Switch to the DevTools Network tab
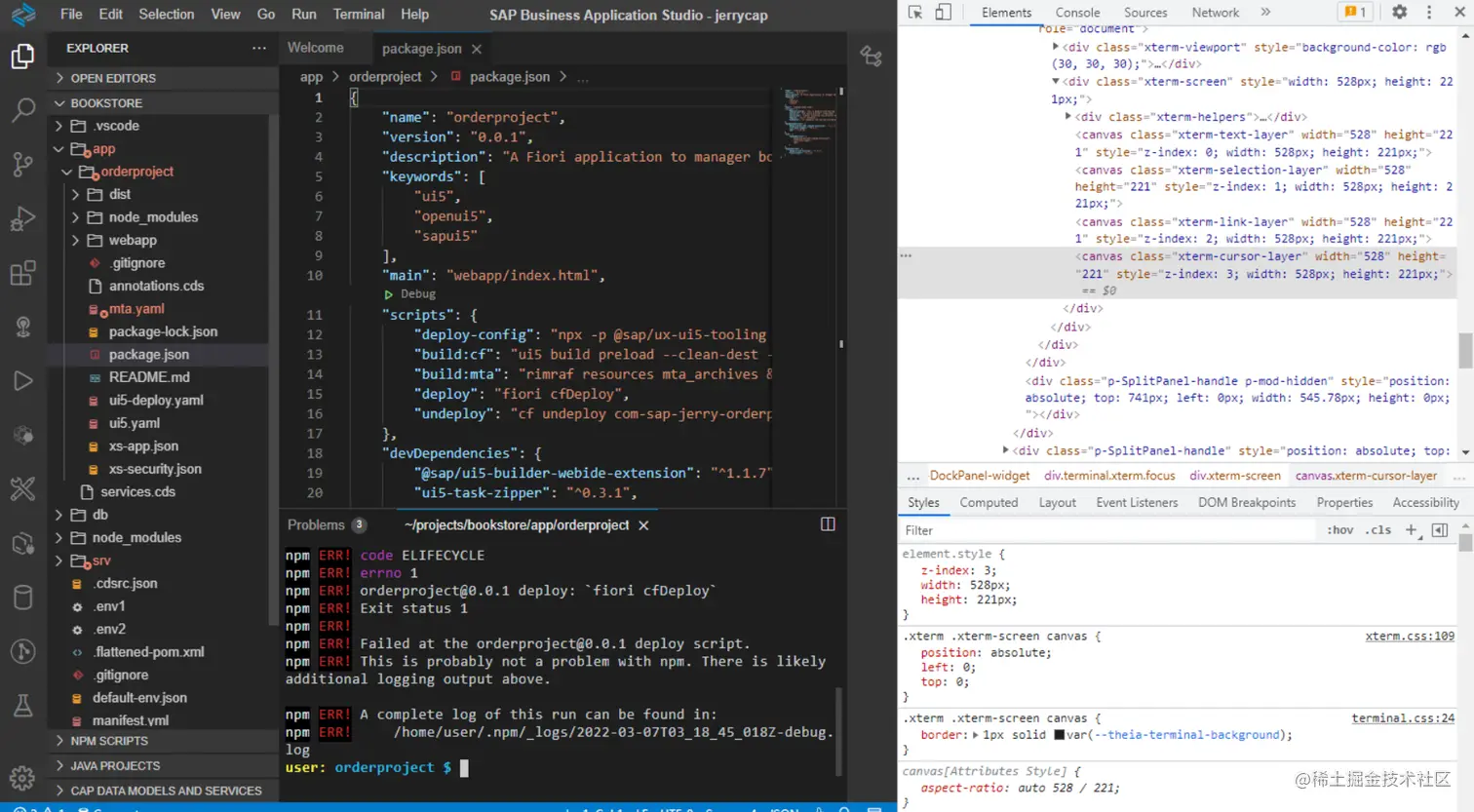1474x812 pixels. [x=1215, y=13]
